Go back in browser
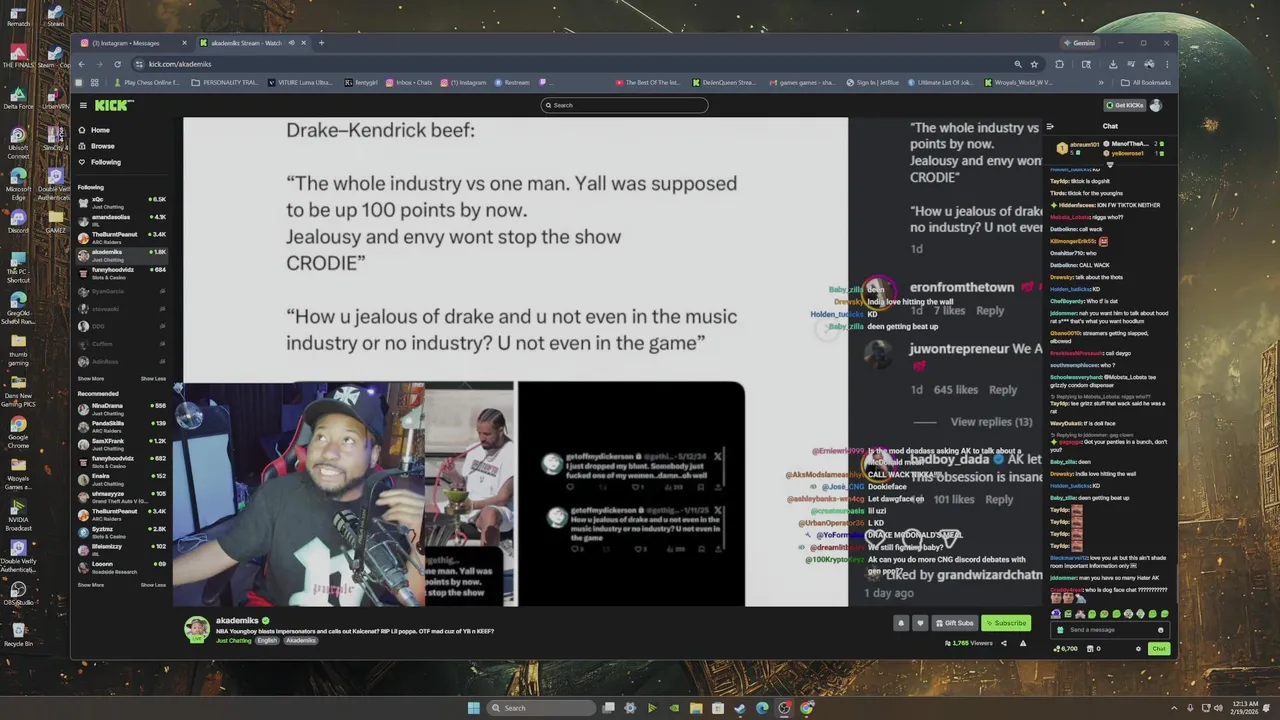 [82, 64]
